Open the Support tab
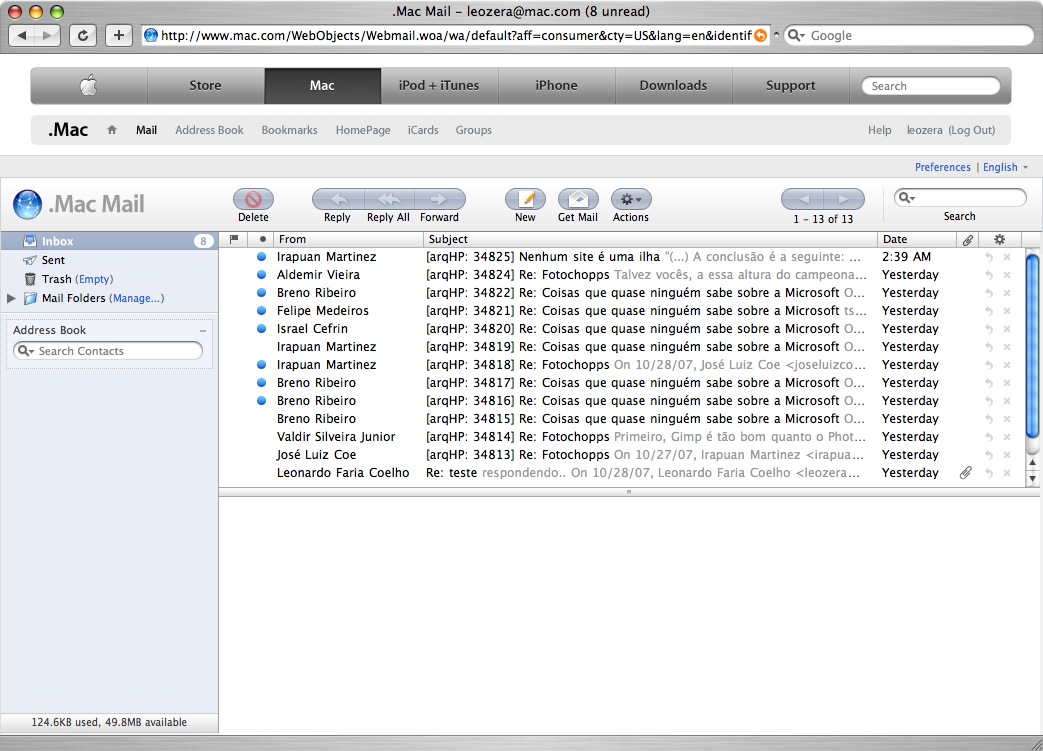This screenshot has height=751, width=1043. click(x=790, y=85)
